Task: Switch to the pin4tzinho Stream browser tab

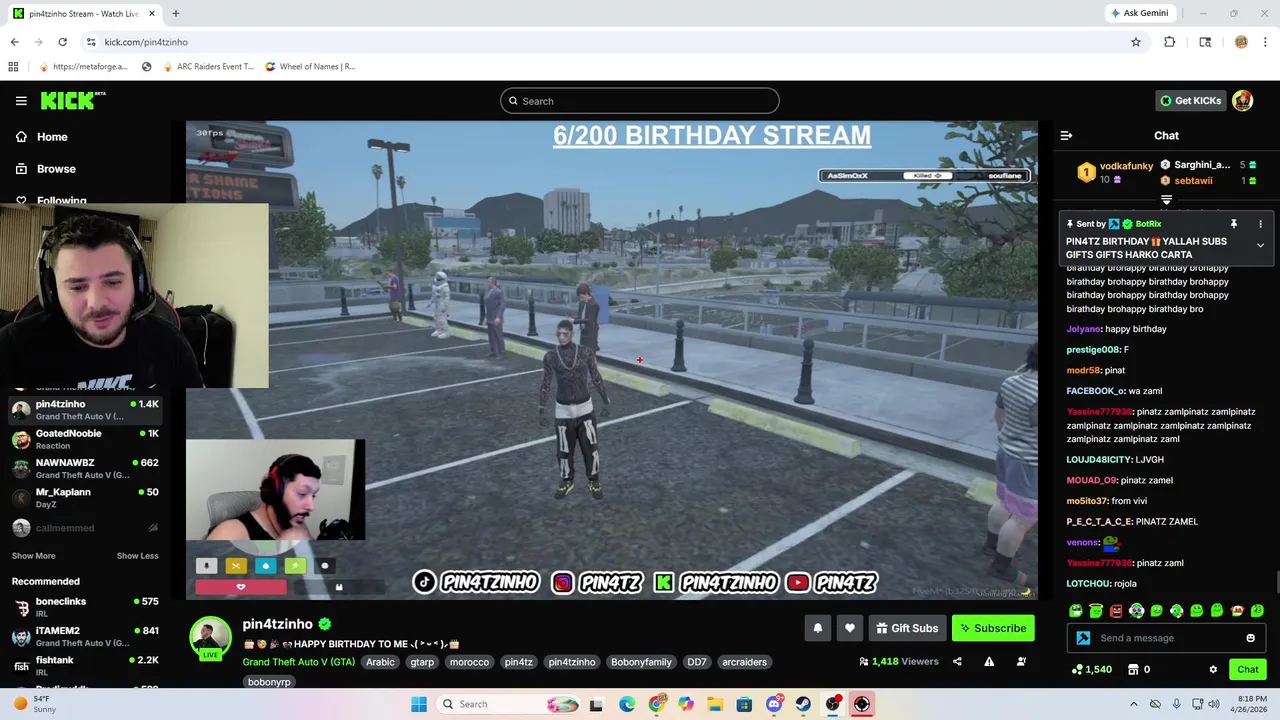Action: pos(82,14)
